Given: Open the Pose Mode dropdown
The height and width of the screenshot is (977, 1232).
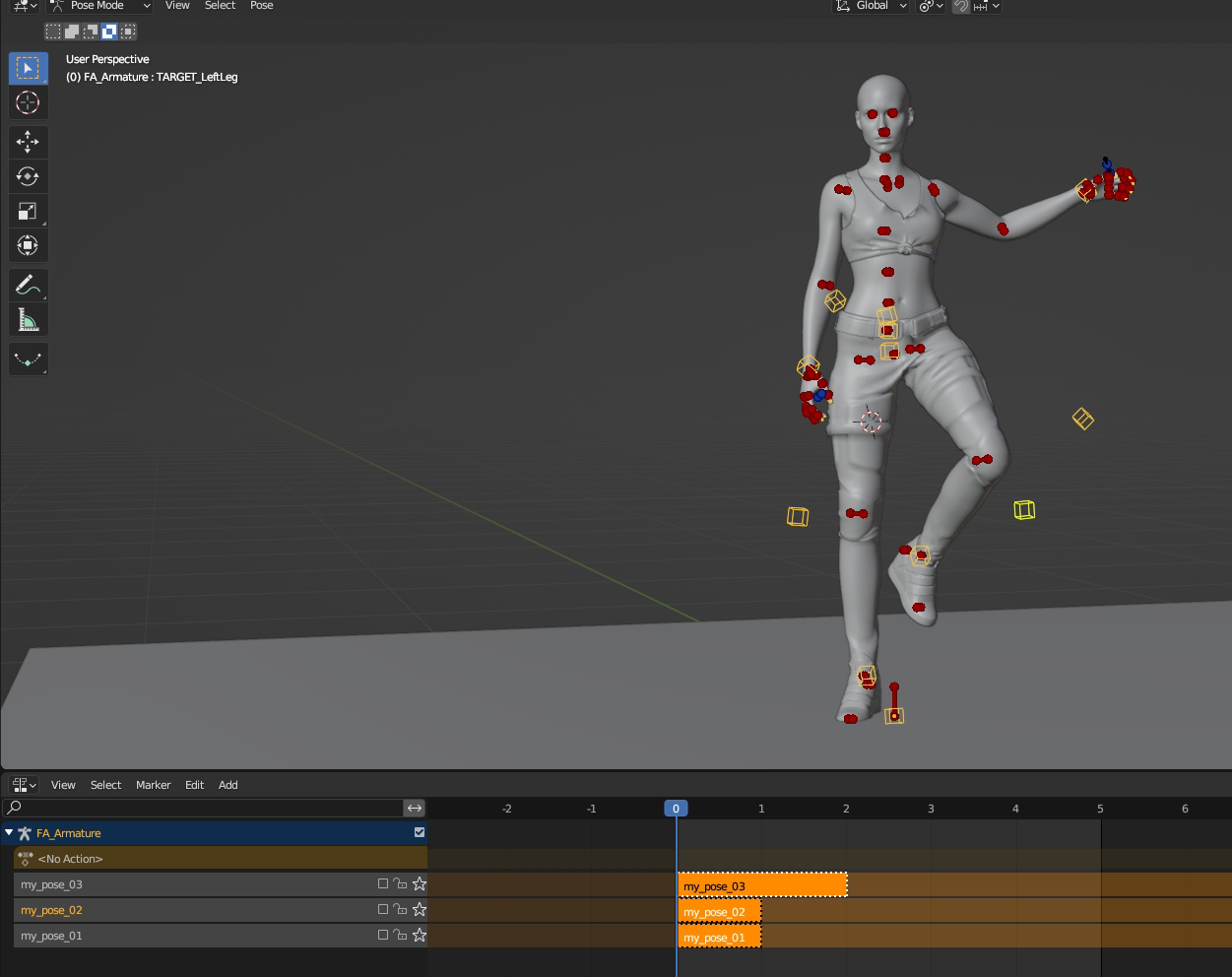Looking at the screenshot, I should 100,6.
